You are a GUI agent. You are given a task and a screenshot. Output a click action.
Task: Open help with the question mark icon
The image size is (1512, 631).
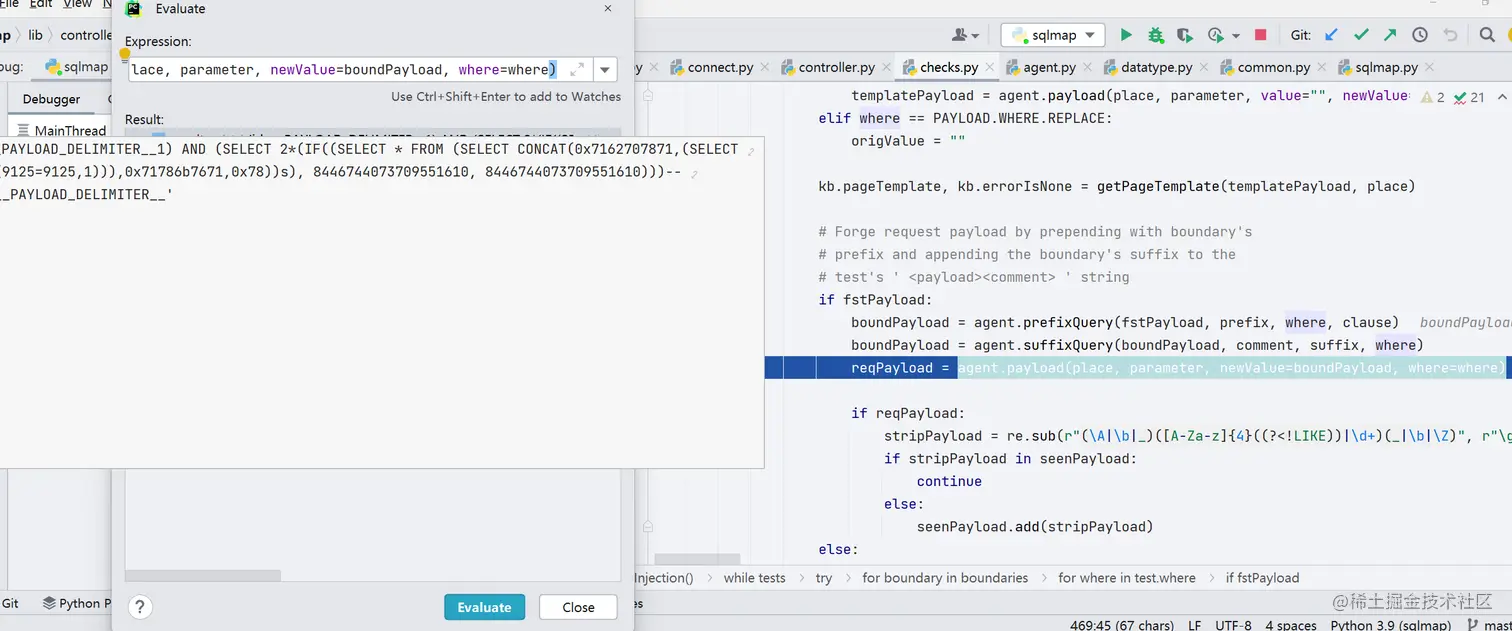coord(140,606)
